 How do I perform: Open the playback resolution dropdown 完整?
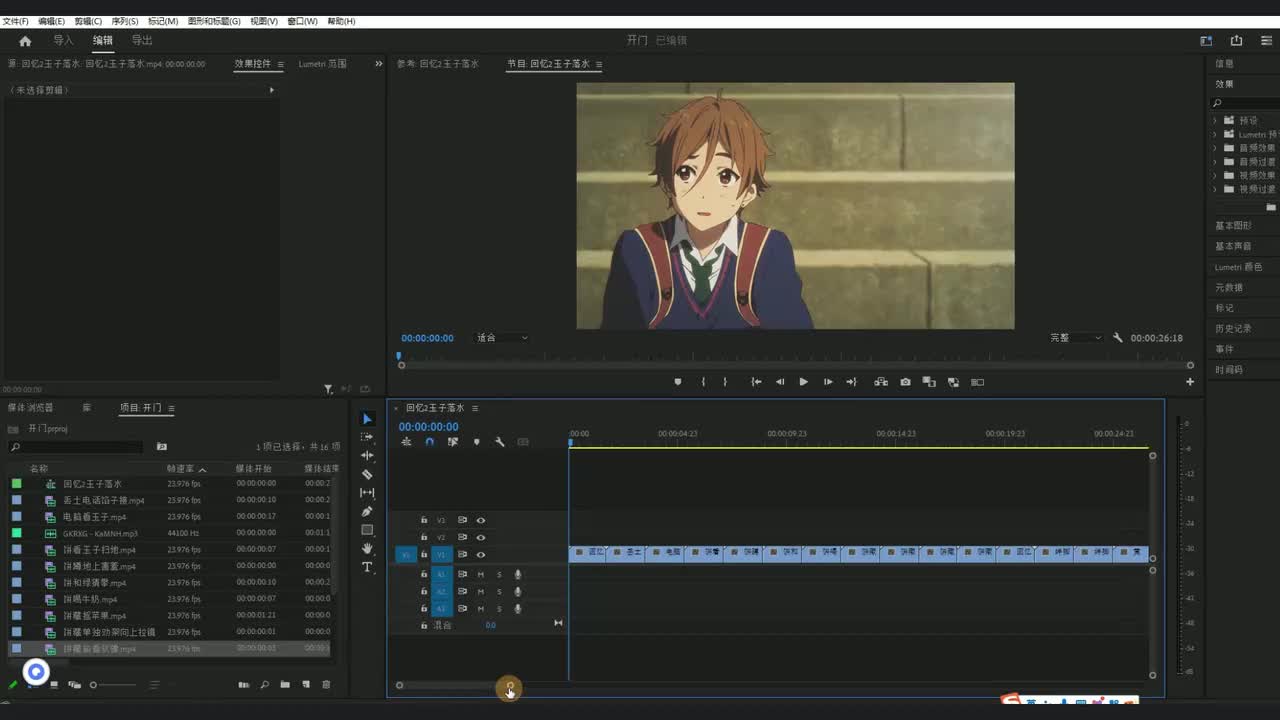click(1076, 338)
